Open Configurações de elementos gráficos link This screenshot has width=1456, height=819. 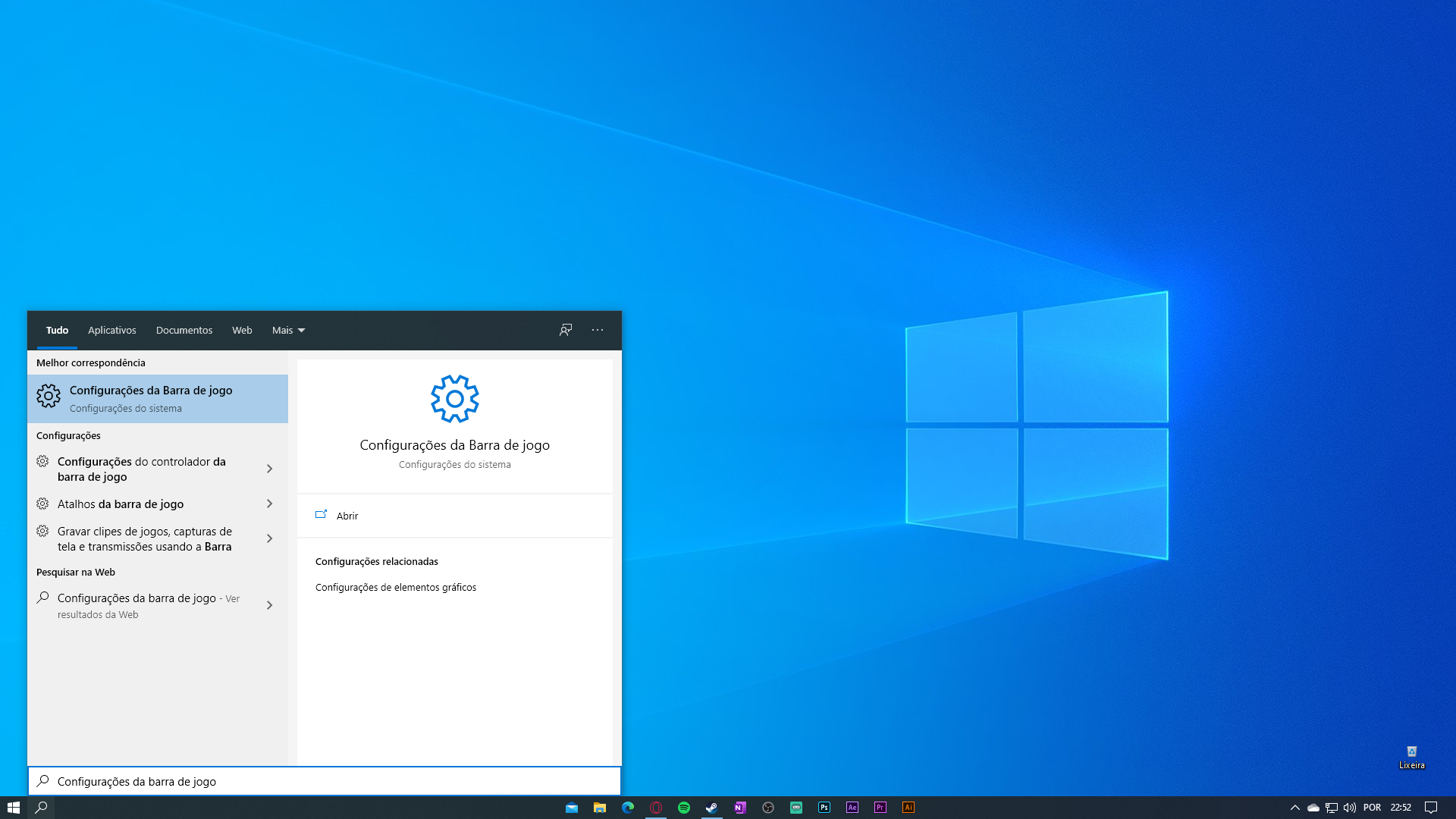point(396,587)
